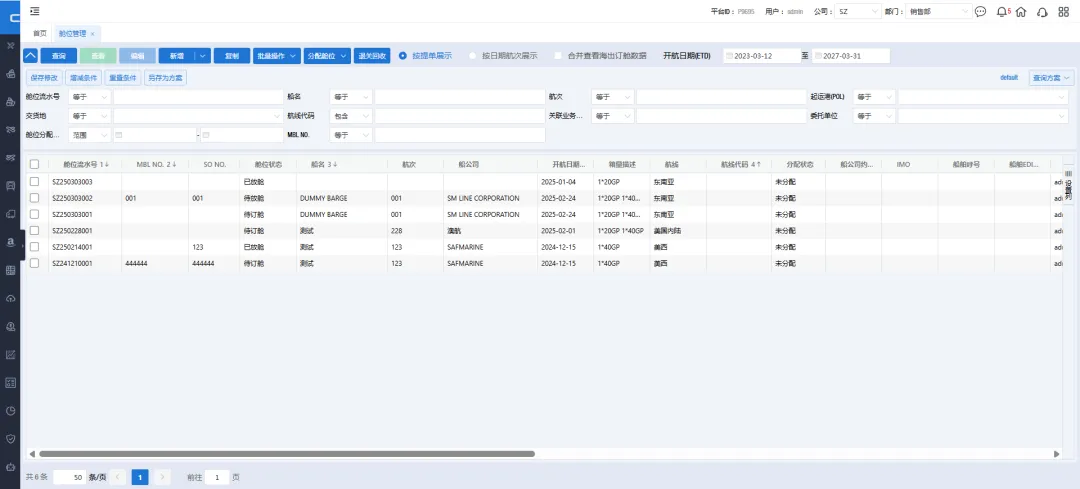The image size is (1080, 489).
Task: Click the 重置条件 button
Action: 122,77
